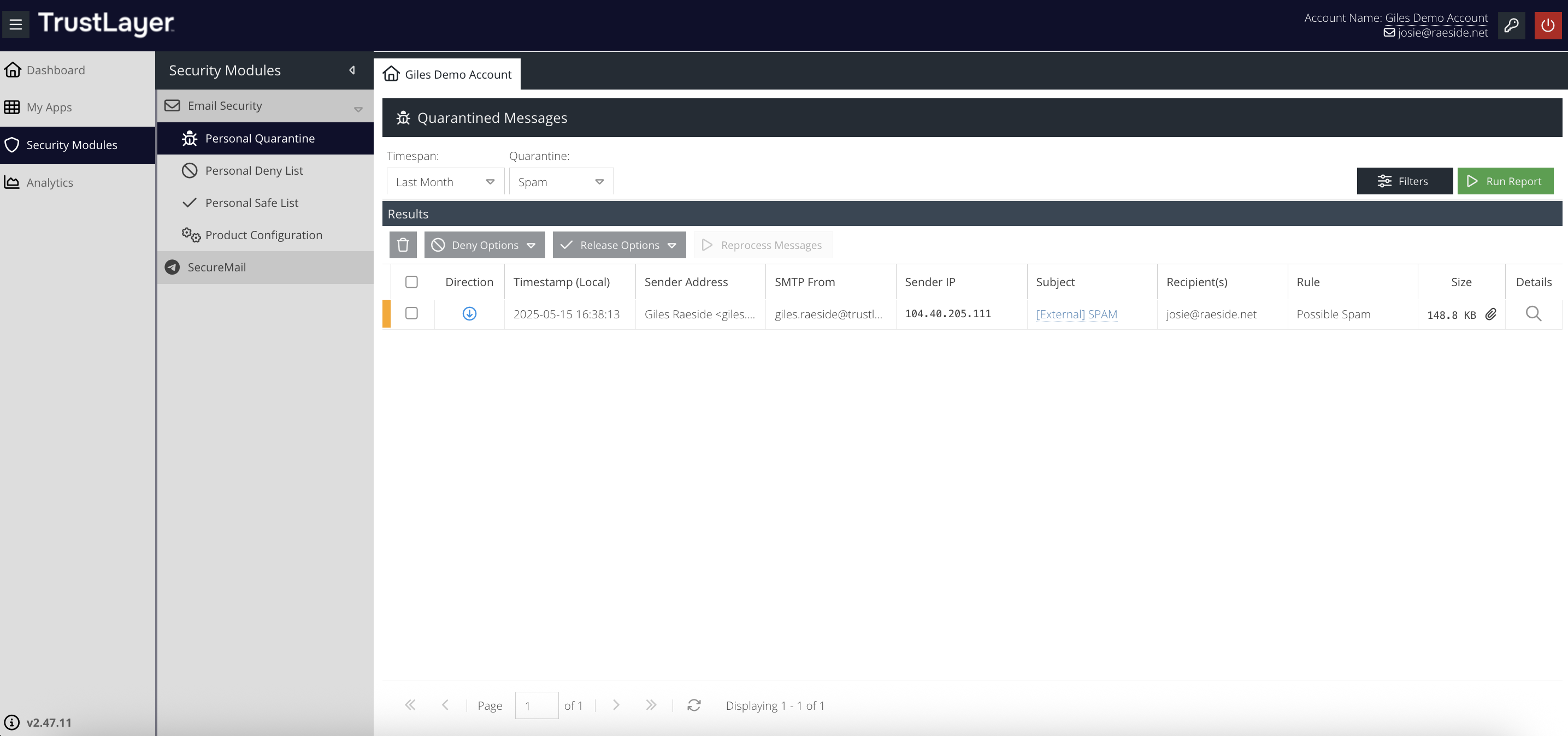Click the version info icon
The image size is (1568, 736).
pyautogui.click(x=12, y=722)
